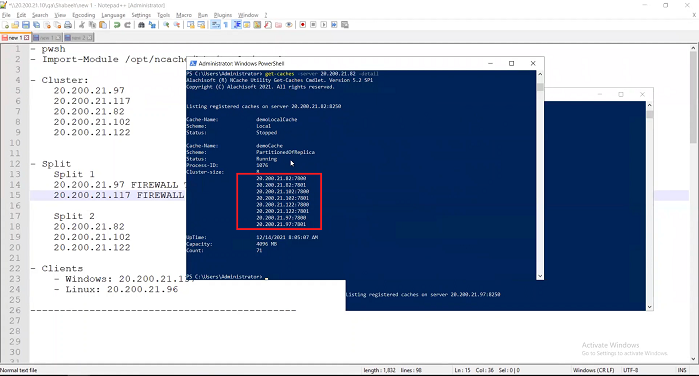Open Find with the binoculars icon

[x=141, y=25]
